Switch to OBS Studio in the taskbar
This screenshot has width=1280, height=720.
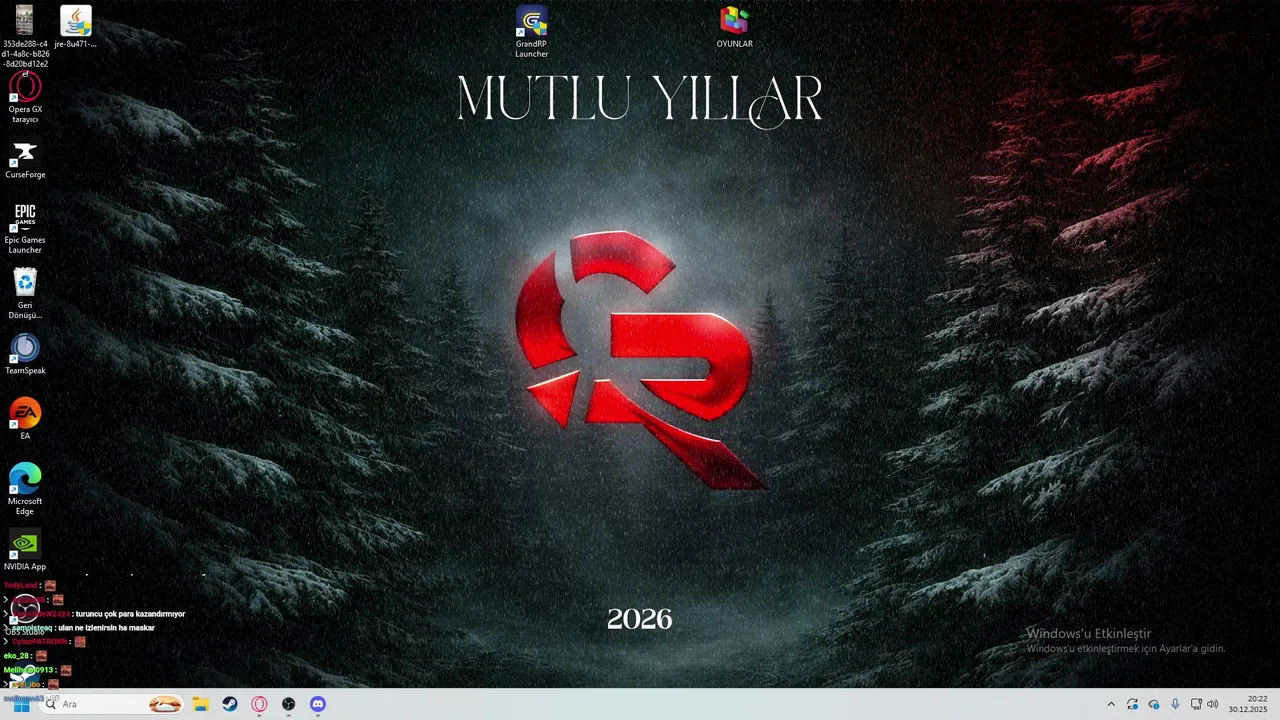288,704
